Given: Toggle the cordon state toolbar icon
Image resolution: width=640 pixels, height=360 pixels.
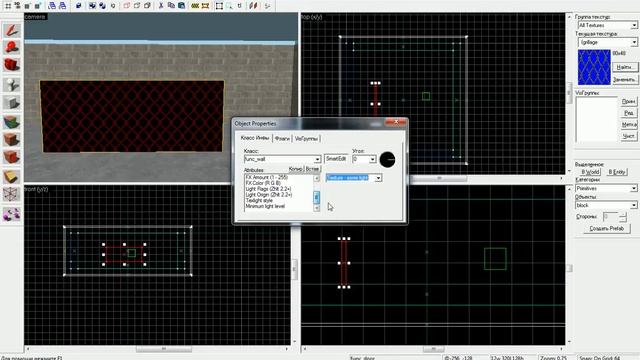Looking at the screenshot, I should click(195, 6).
